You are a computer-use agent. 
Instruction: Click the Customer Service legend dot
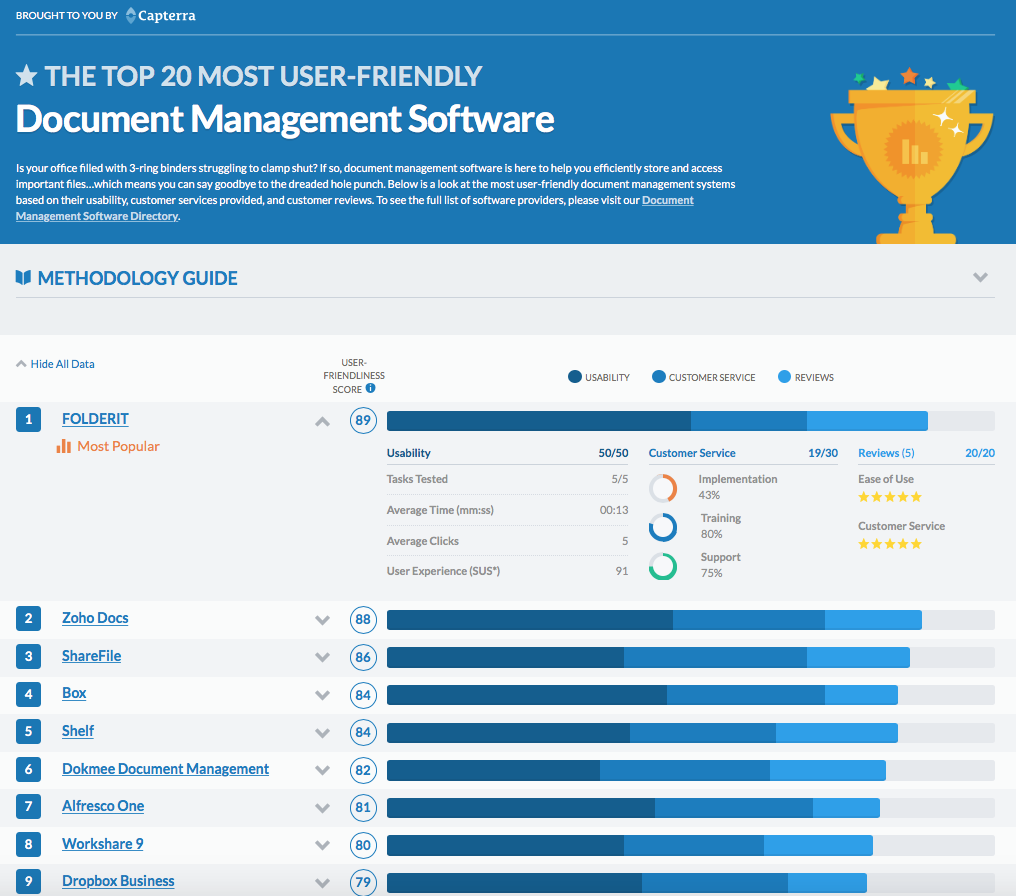tap(658, 376)
